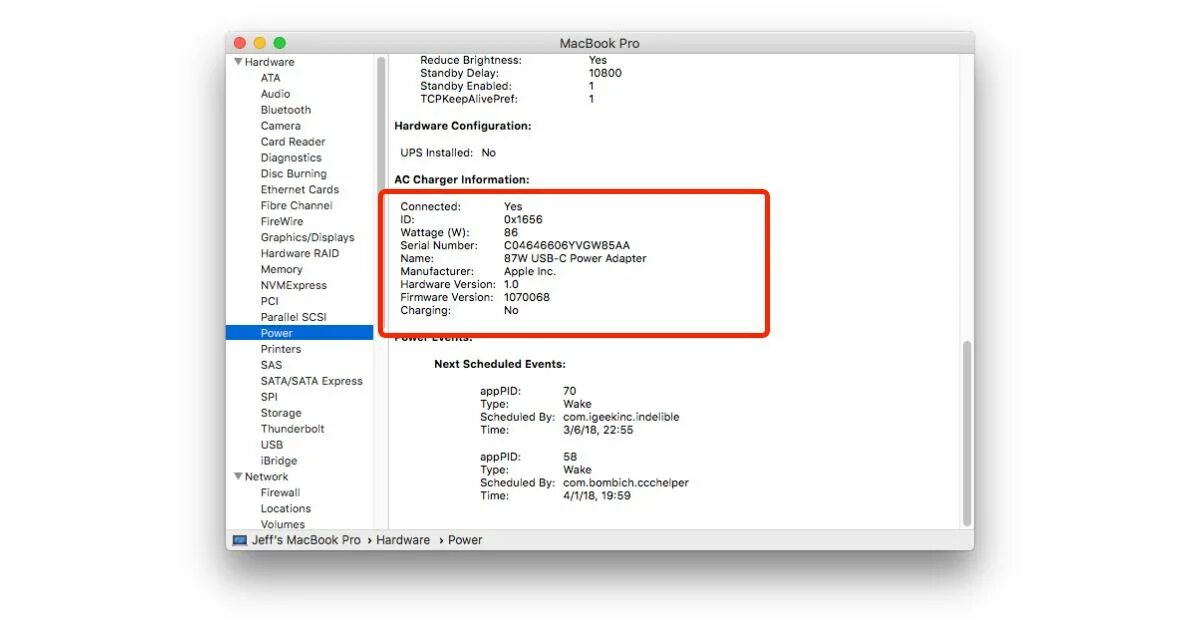Click the Hardware group label in the sidebar
Screen dimensions: 1200x630
tap(269, 62)
